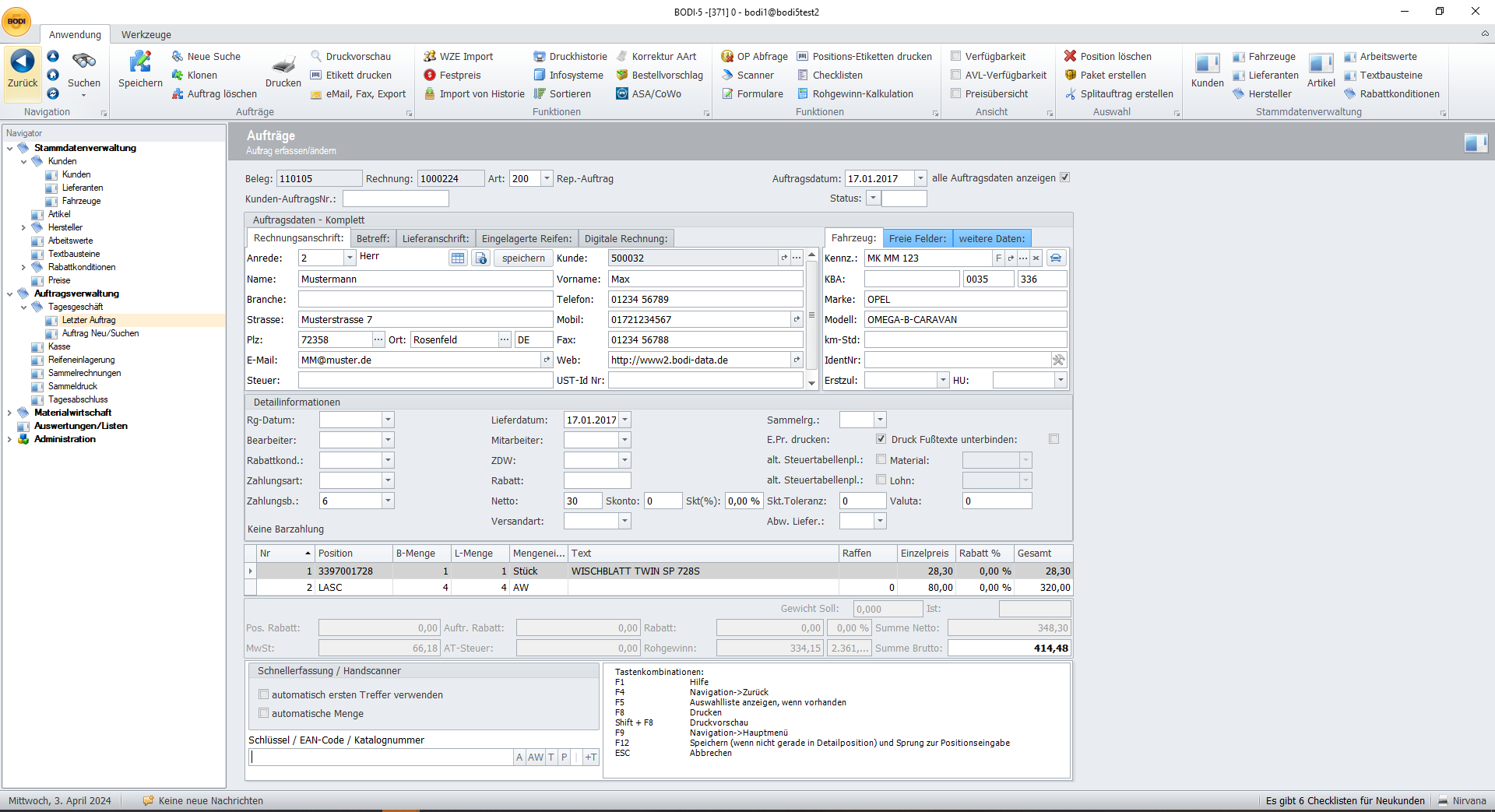
Task: Open the Zahlungsart dropdown
Action: point(388,481)
